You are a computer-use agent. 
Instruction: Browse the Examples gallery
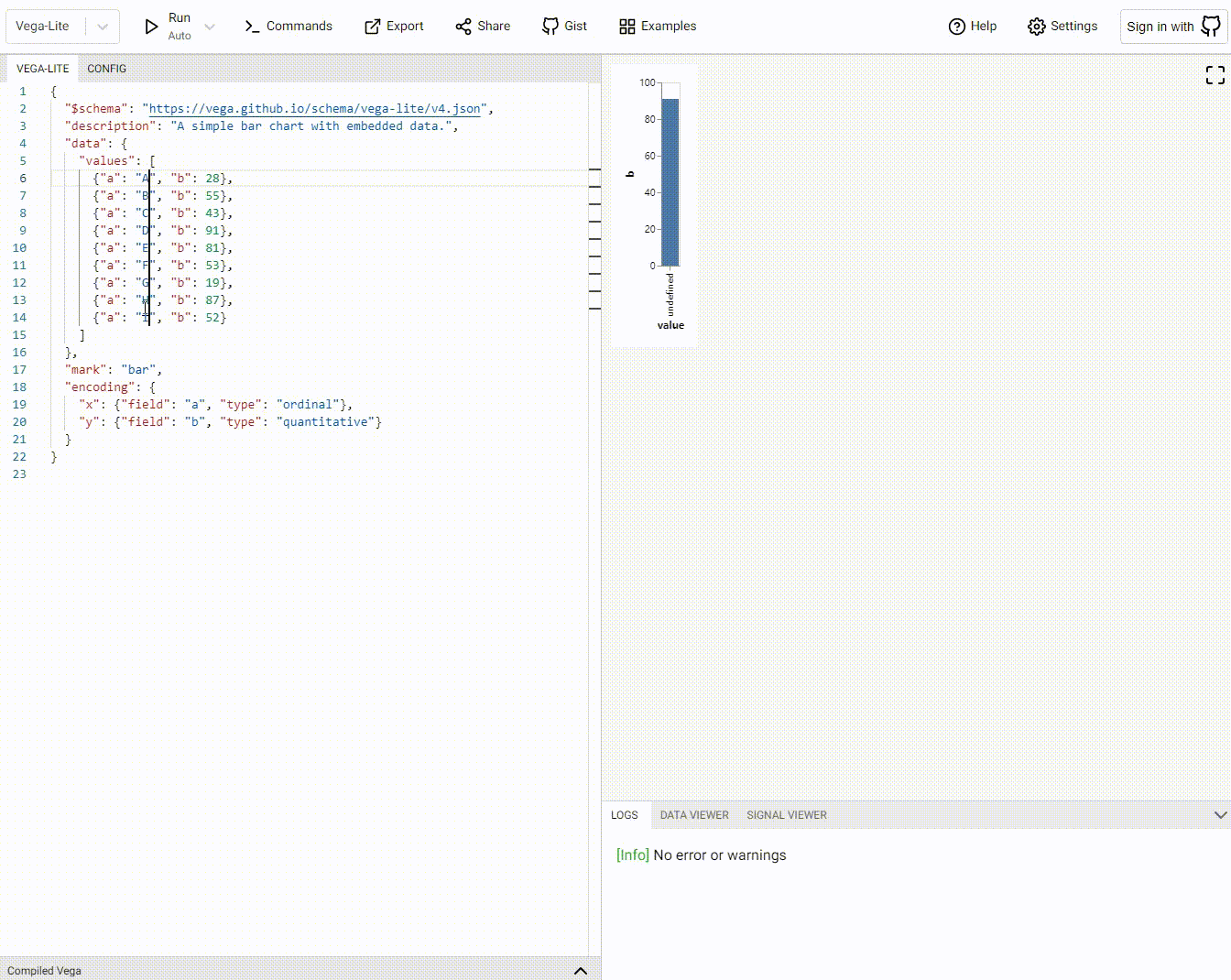[x=658, y=27]
